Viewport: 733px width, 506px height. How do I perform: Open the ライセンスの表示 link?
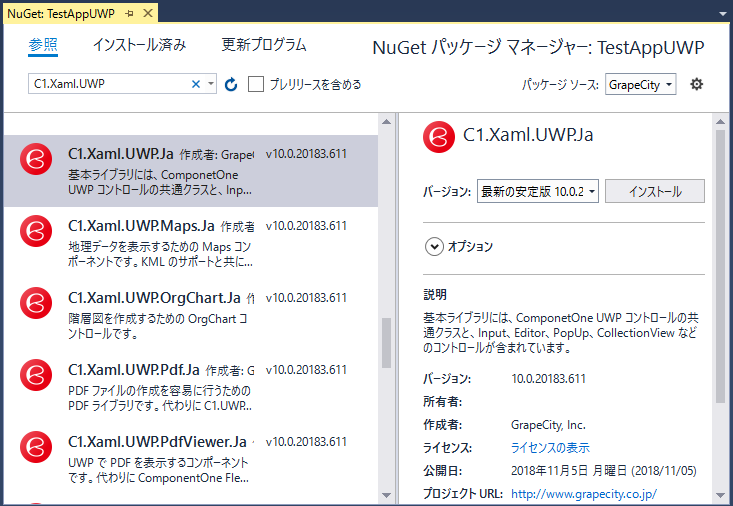550,447
